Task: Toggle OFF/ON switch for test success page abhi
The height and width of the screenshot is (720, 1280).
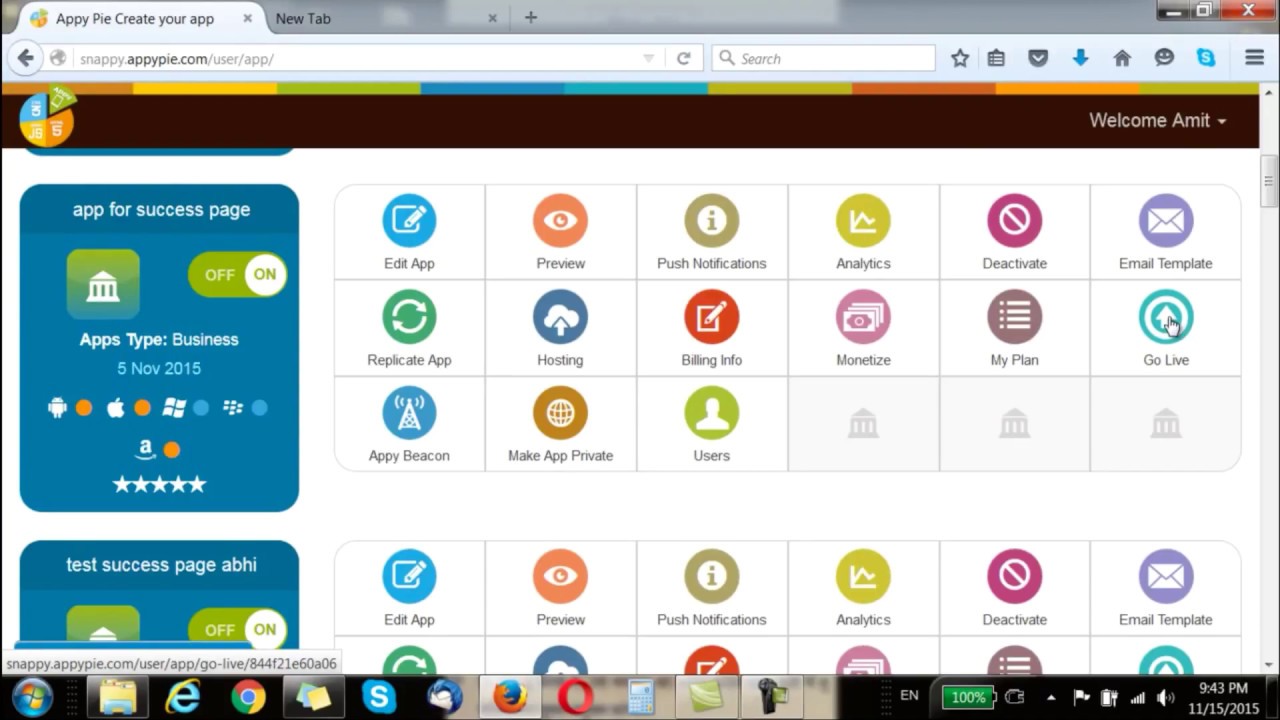Action: 237,629
